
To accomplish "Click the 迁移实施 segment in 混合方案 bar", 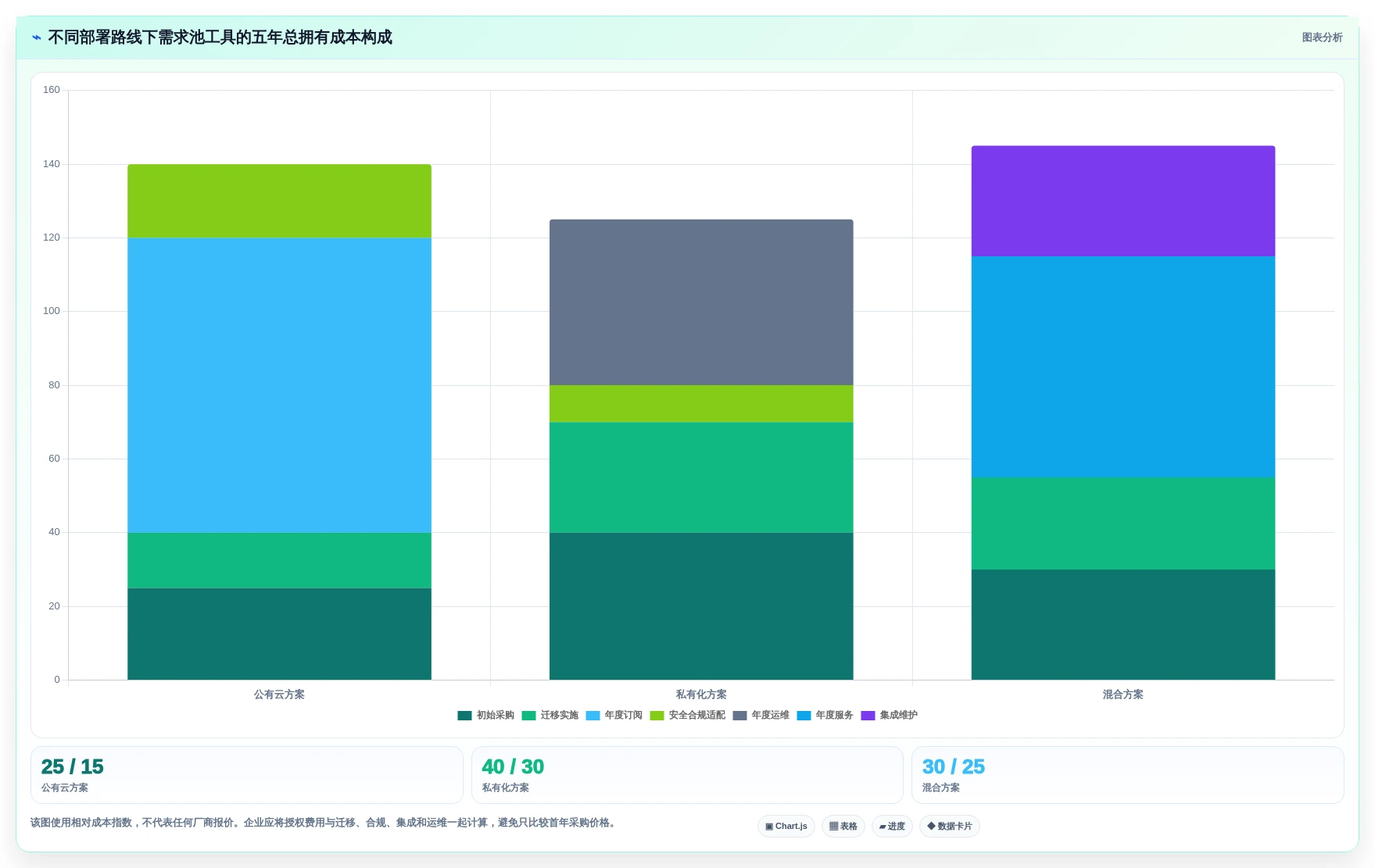I will (1123, 523).
